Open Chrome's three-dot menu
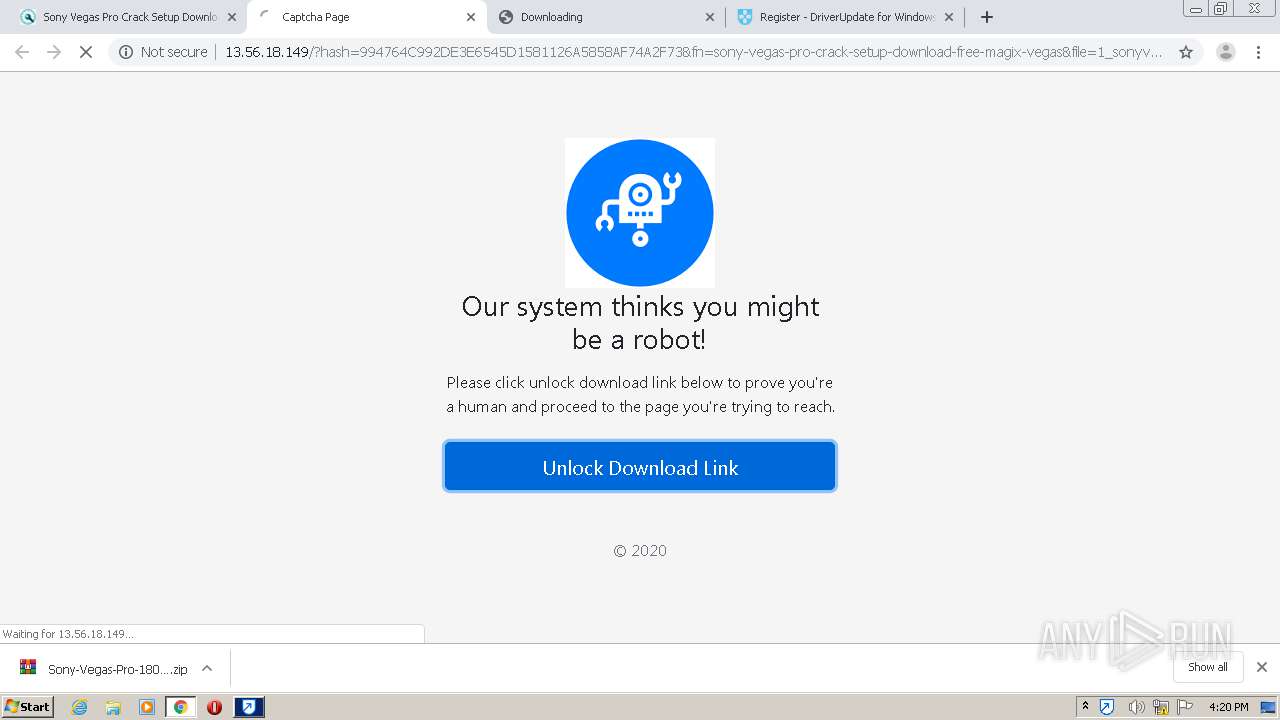This screenshot has height=720, width=1280. pyautogui.click(x=1258, y=52)
